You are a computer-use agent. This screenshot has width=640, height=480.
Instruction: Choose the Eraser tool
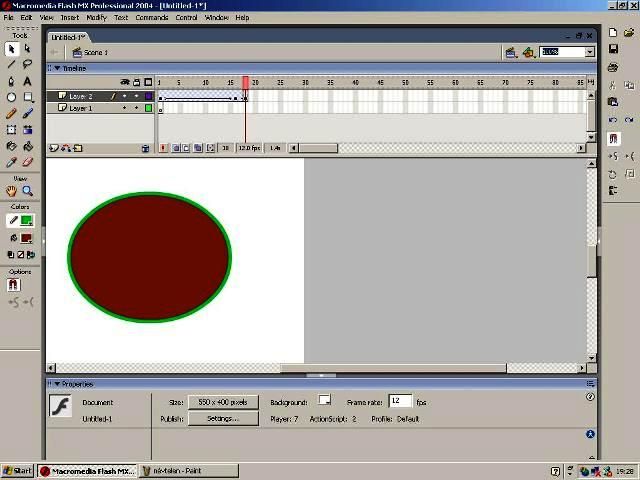tap(27, 162)
